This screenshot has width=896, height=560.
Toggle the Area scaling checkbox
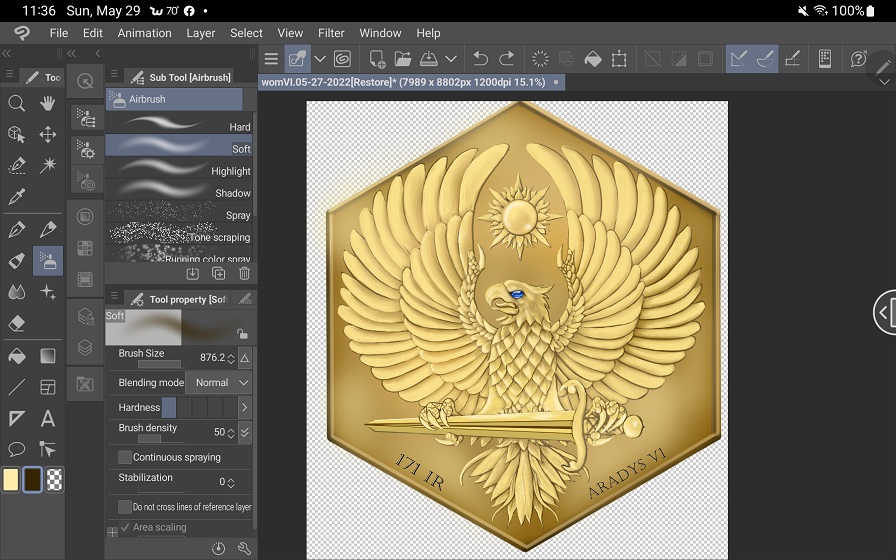click(x=125, y=527)
